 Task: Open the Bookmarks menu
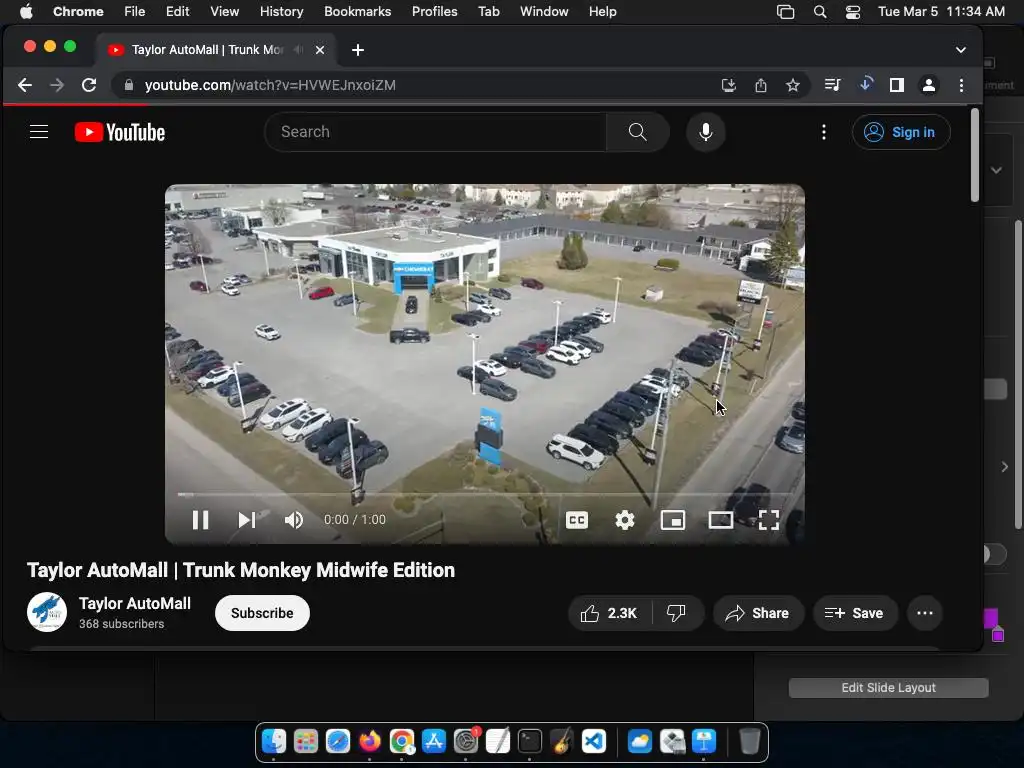tap(357, 11)
